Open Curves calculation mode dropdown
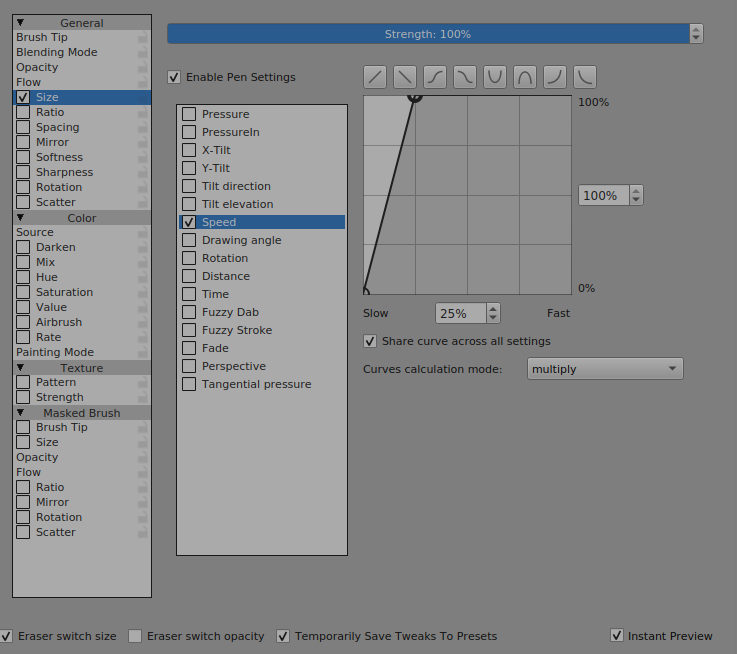The height and width of the screenshot is (654, 737). (x=605, y=369)
